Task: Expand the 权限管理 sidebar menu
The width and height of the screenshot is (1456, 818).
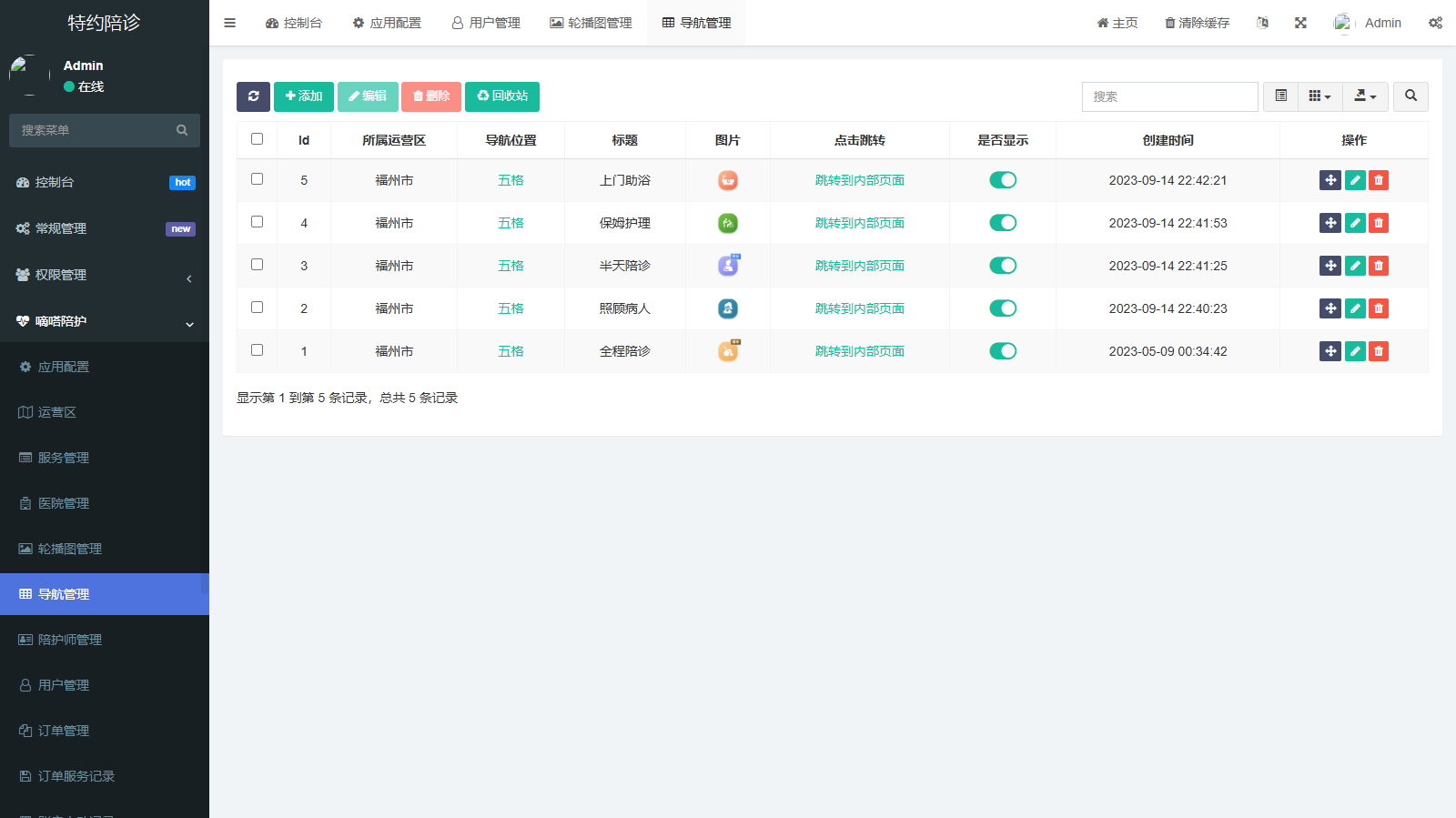Action: [105, 275]
